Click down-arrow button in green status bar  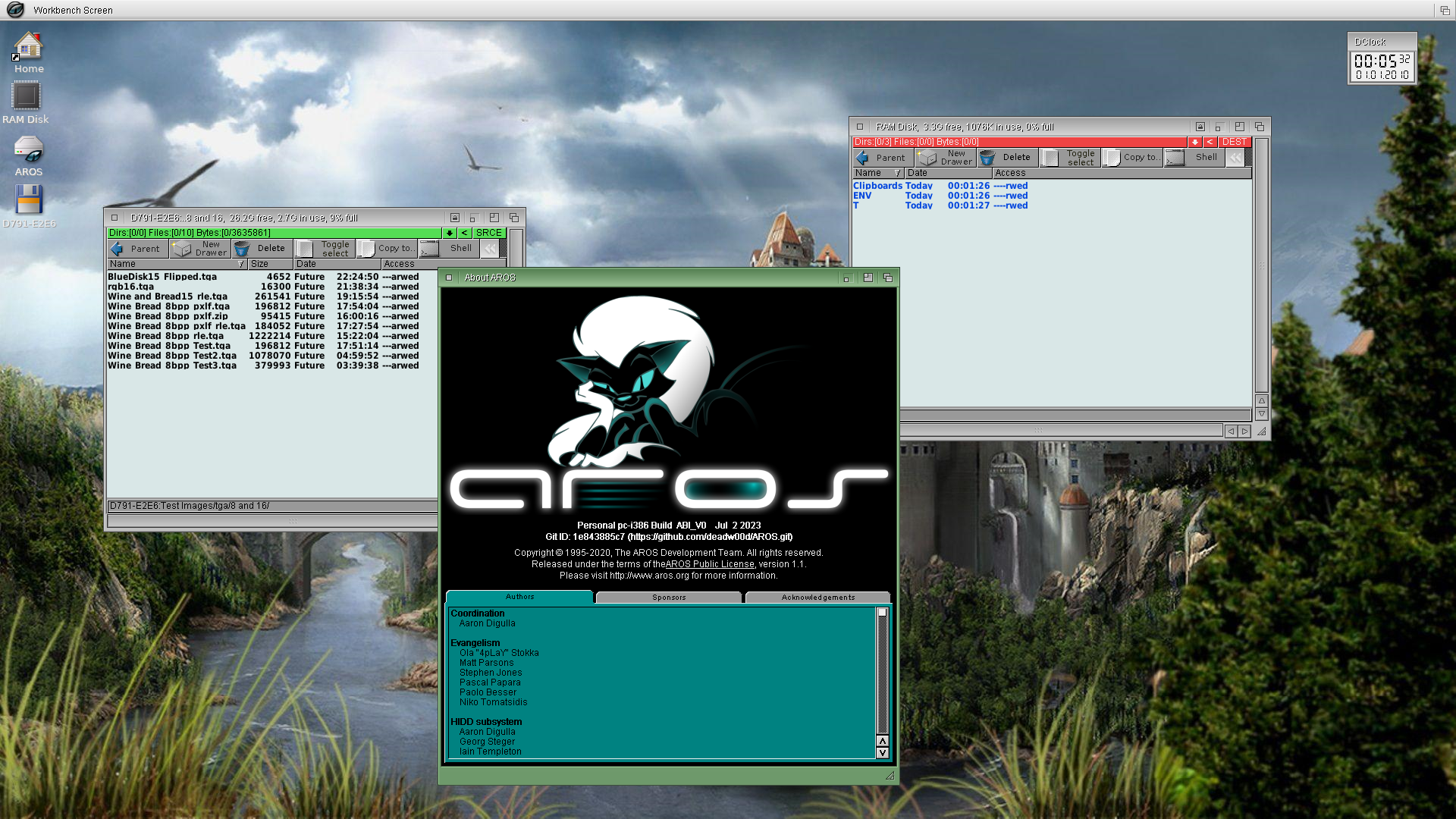pyautogui.click(x=450, y=233)
